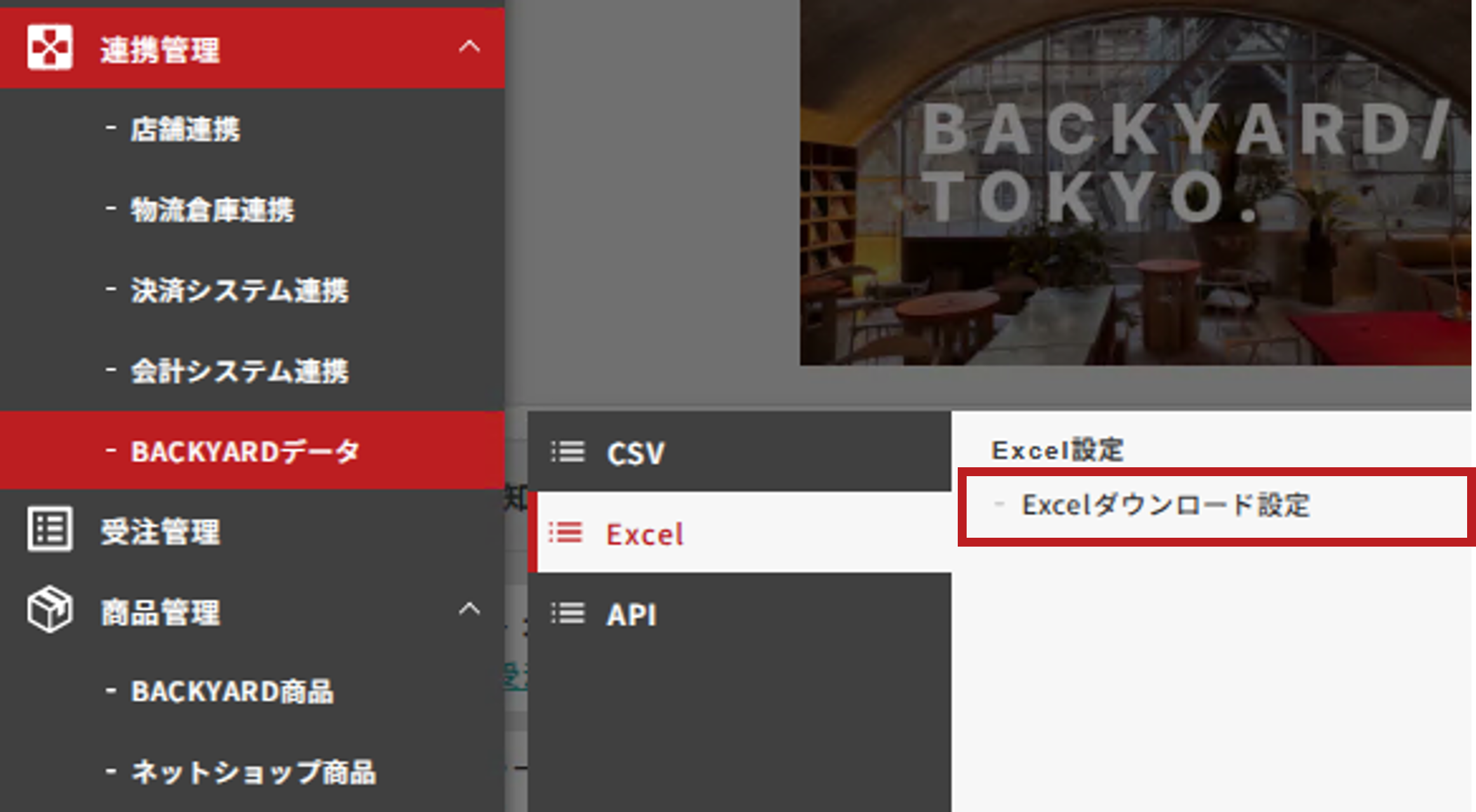Collapse the 連携管理 section chevron

[469, 46]
